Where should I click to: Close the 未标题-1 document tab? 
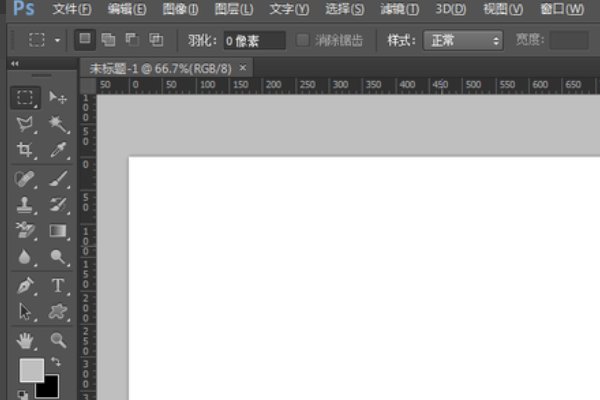(x=243, y=68)
